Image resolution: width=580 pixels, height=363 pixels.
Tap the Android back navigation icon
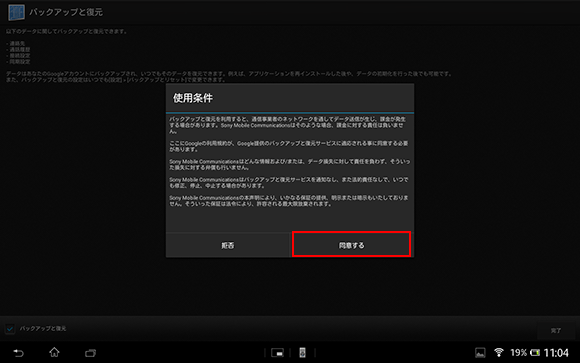point(18,353)
